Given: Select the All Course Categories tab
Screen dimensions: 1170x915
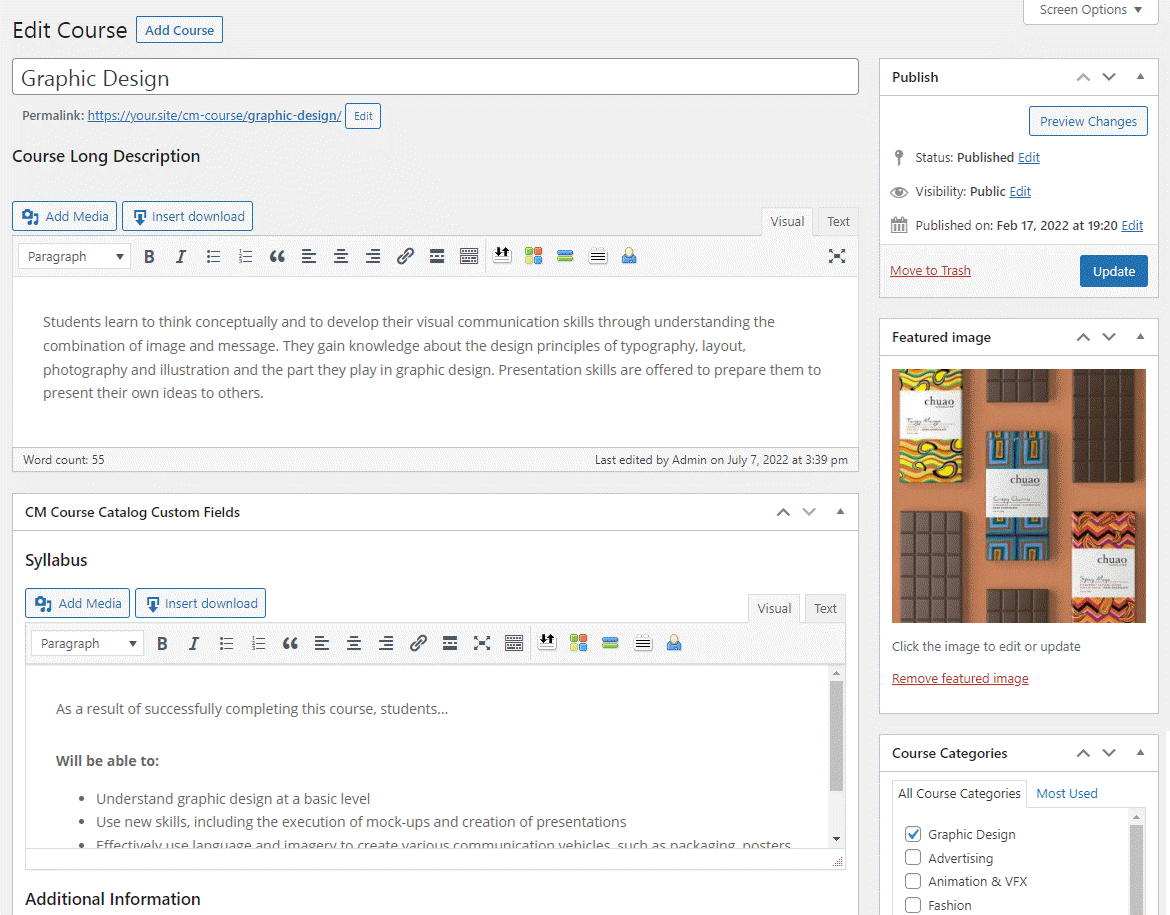Looking at the screenshot, I should 960,793.
